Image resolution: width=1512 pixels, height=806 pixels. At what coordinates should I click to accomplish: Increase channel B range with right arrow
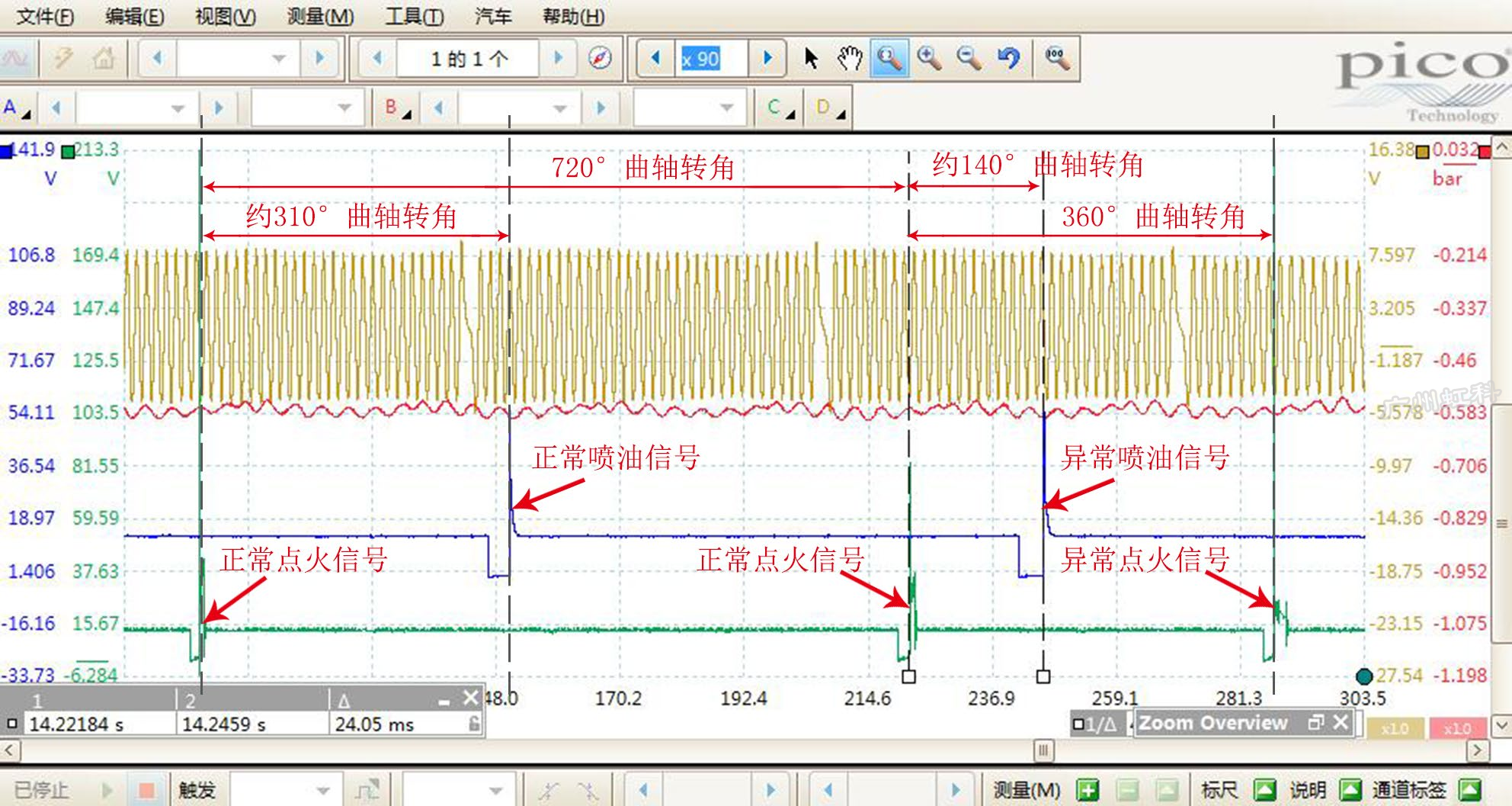coord(601,108)
